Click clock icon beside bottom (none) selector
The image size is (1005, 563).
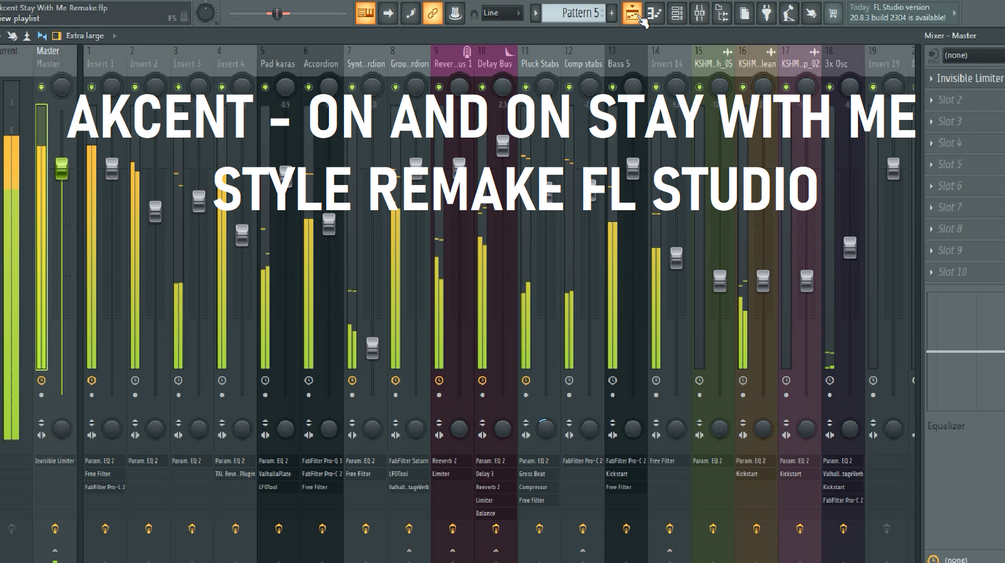pyautogui.click(x=933, y=559)
